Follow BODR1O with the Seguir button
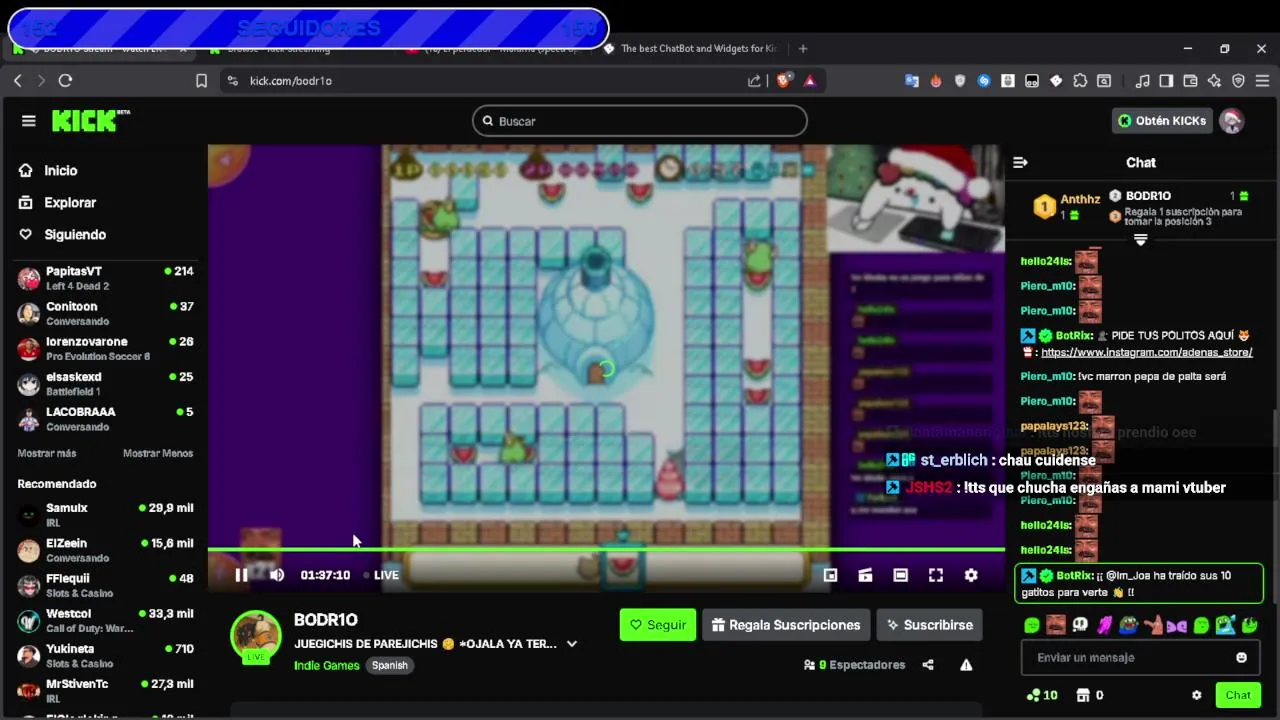Screen dimensions: 1280x720 pyautogui.click(x=658, y=625)
